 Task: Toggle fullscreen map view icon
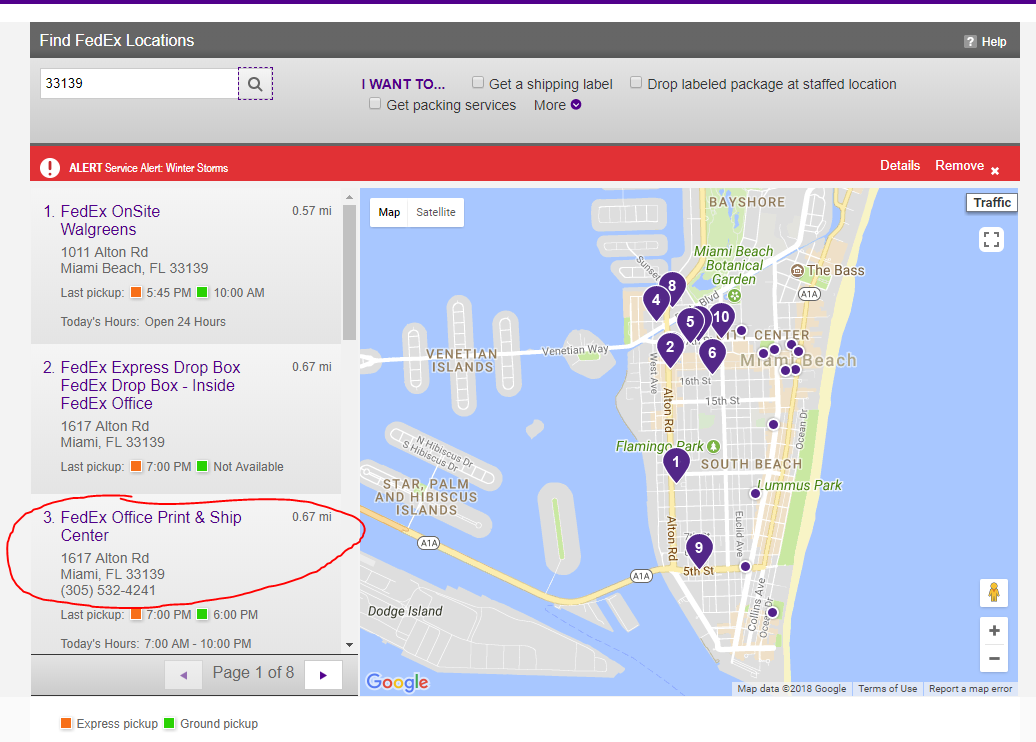pyautogui.click(x=991, y=239)
